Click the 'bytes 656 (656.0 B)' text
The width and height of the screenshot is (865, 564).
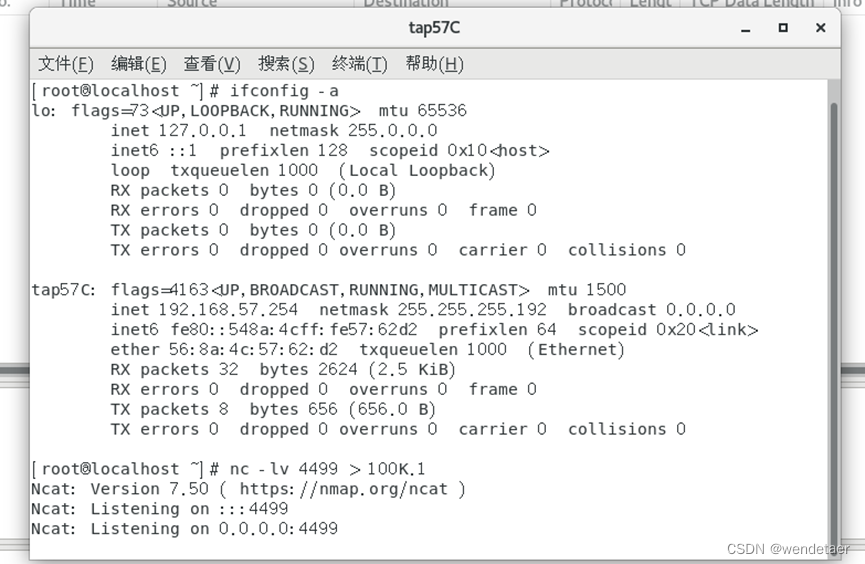click(343, 409)
